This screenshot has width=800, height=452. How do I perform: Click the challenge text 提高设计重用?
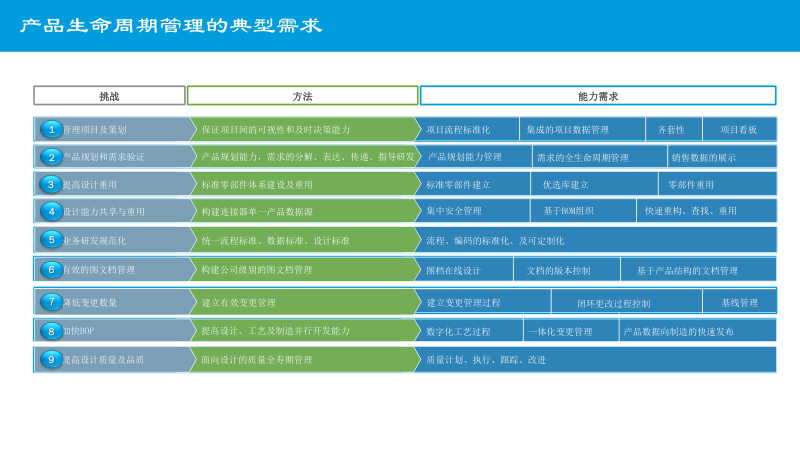pos(90,185)
